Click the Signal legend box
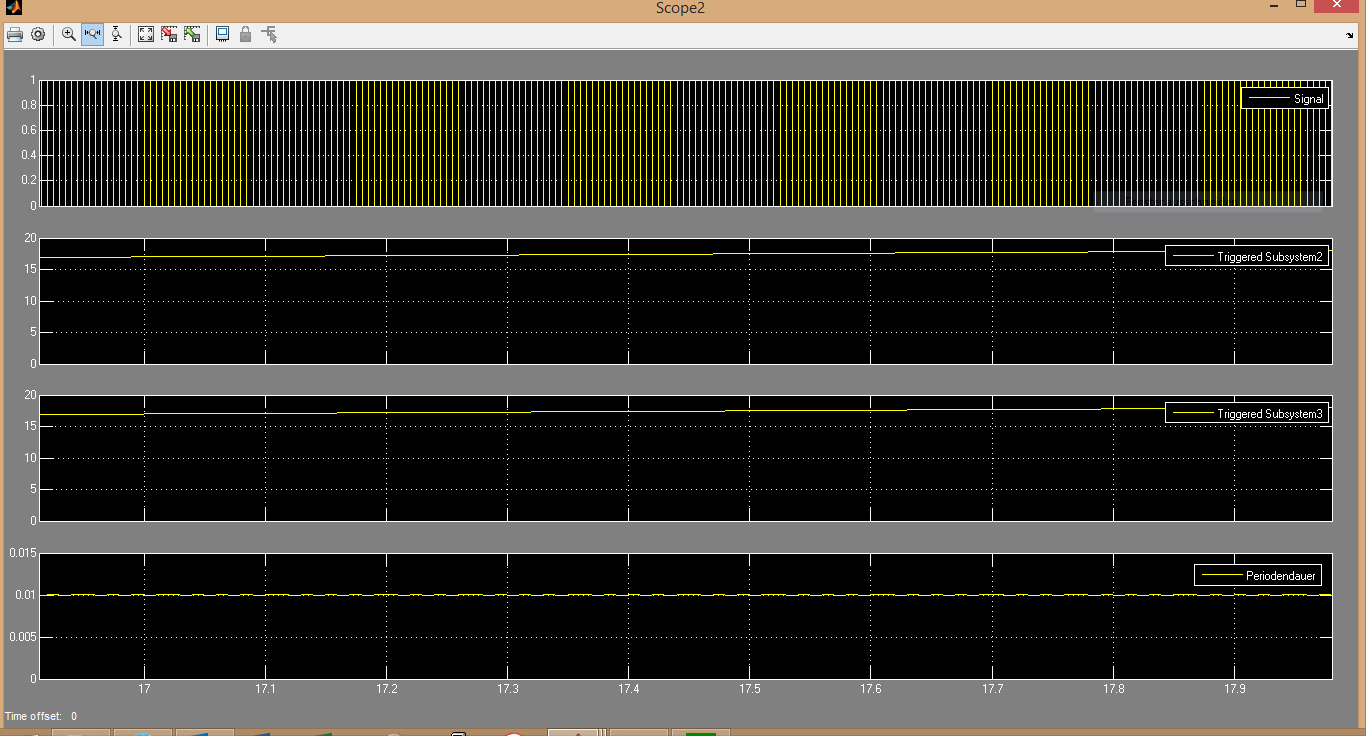Viewport: 1366px width, 736px height. pos(1285,99)
